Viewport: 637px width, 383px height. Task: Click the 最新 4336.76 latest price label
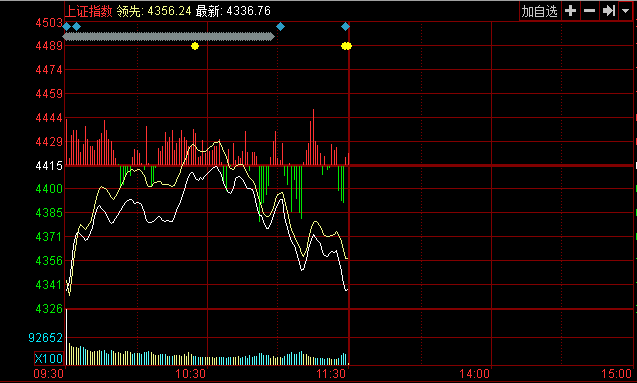coord(233,11)
